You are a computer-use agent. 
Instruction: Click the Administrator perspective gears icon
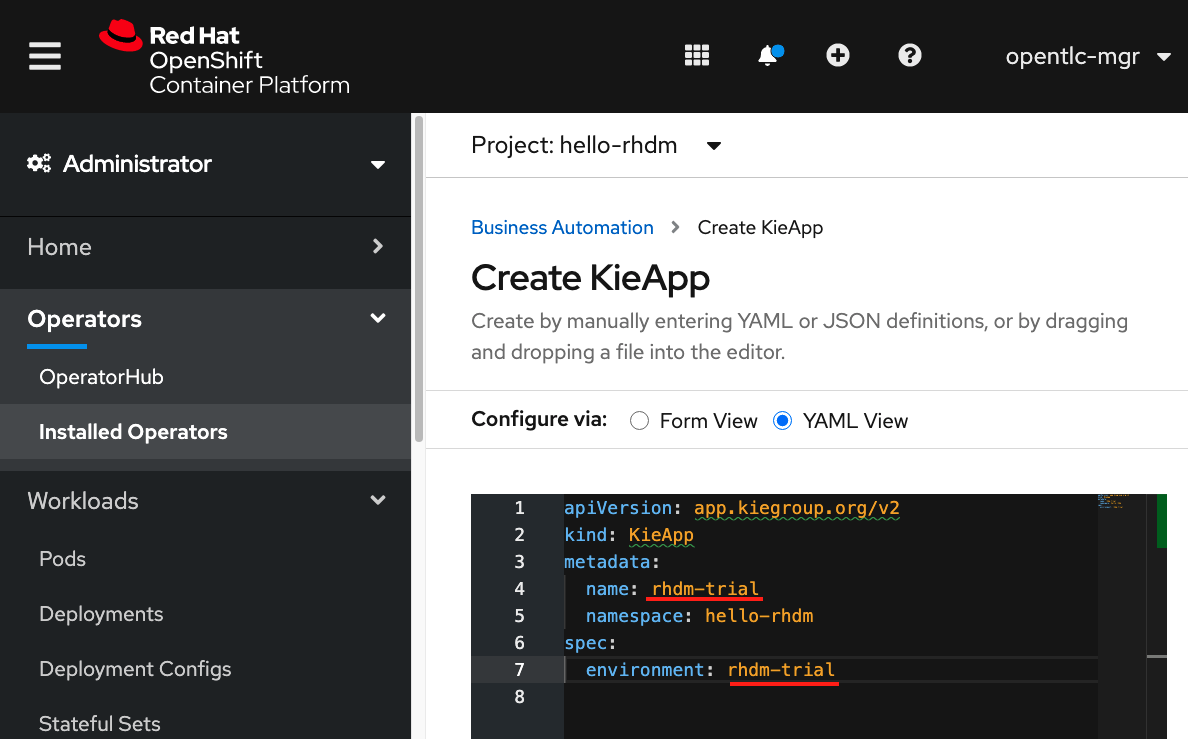pos(39,164)
